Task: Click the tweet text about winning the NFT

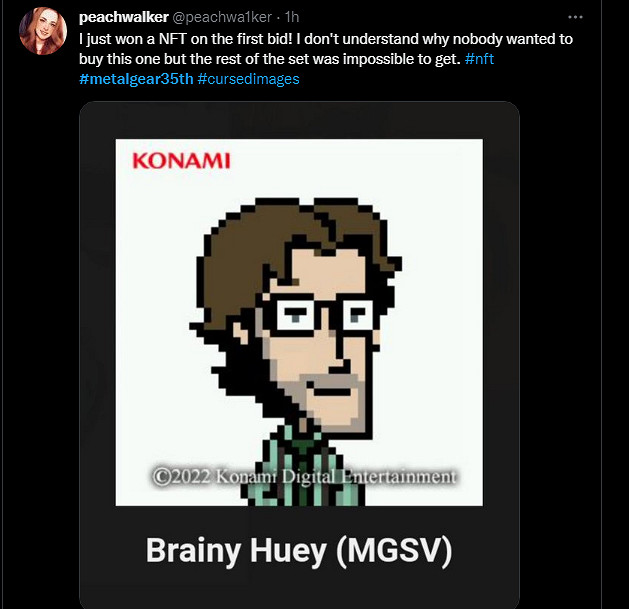Action: coord(326,49)
